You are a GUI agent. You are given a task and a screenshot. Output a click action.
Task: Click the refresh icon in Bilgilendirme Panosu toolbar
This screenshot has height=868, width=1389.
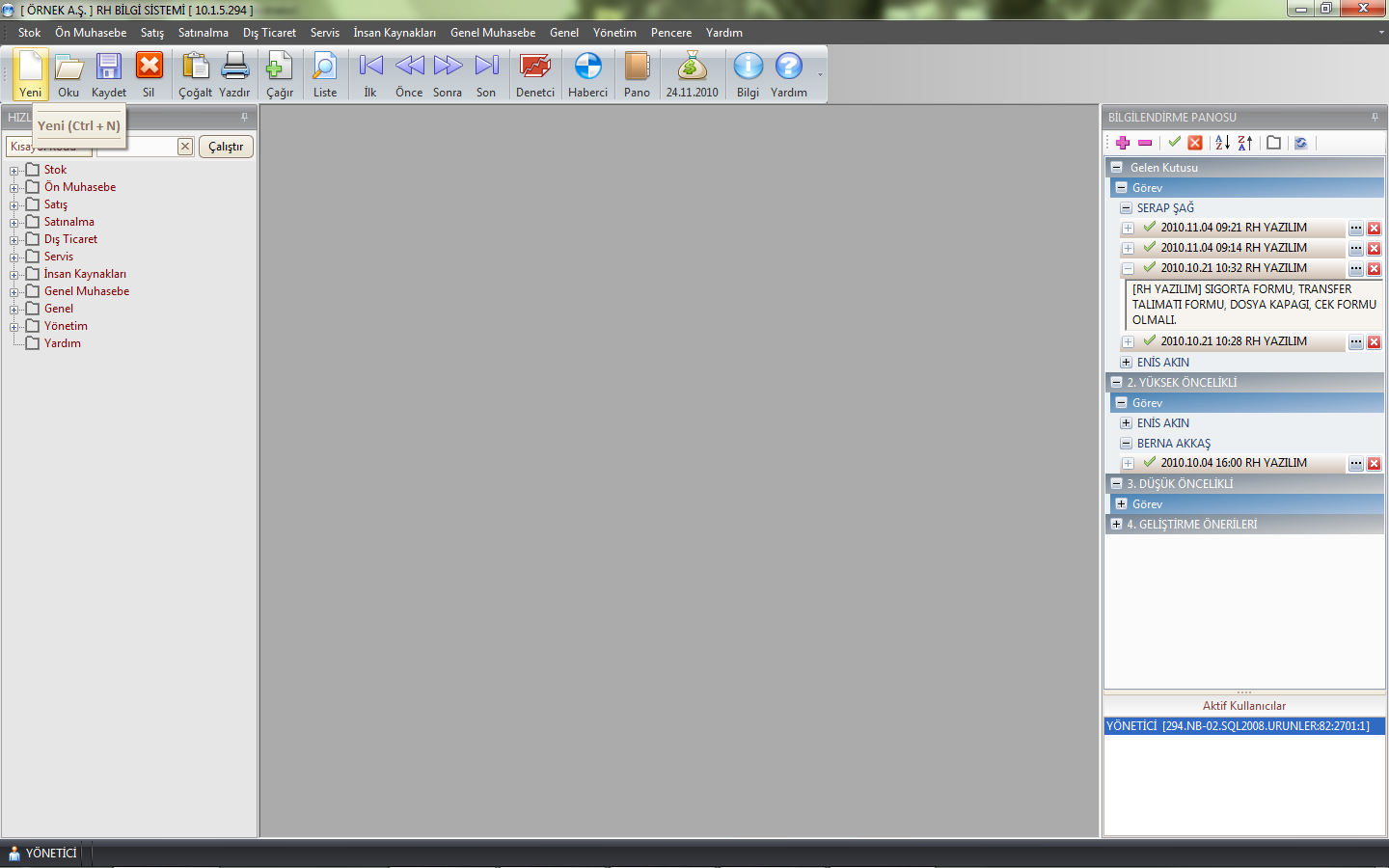click(x=1300, y=143)
